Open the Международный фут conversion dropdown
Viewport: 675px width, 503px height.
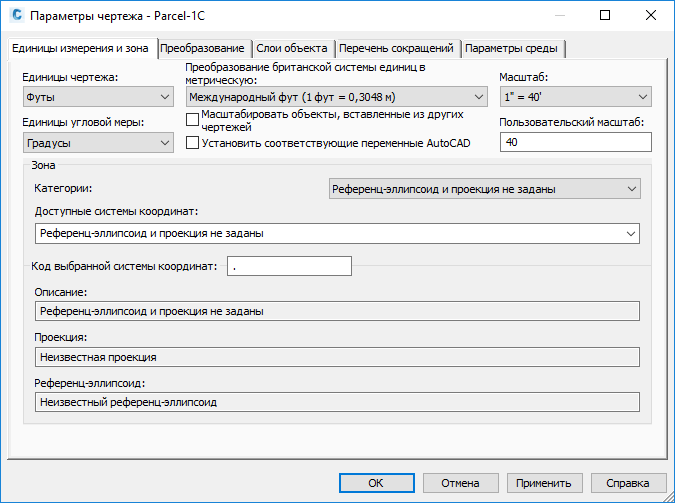[x=337, y=97]
